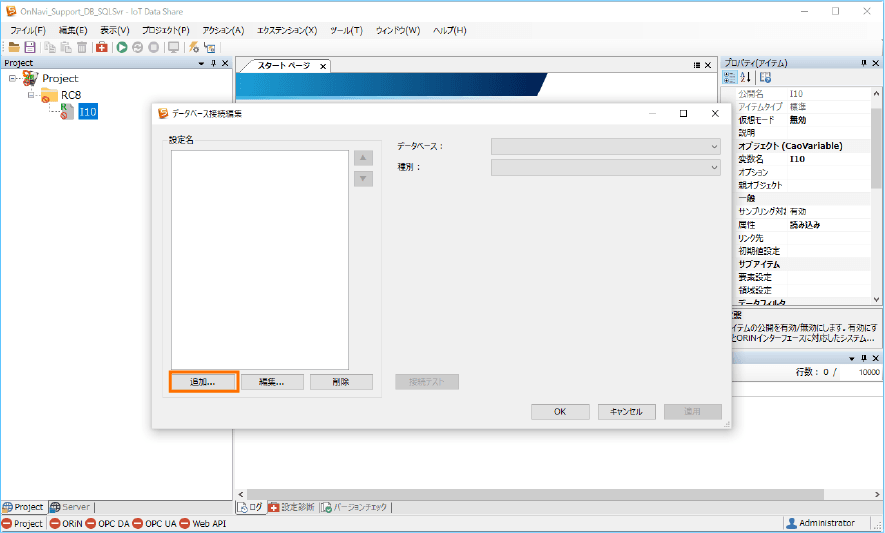Open the プロジェクト(P) menu
The image size is (885, 533).
[165, 31]
